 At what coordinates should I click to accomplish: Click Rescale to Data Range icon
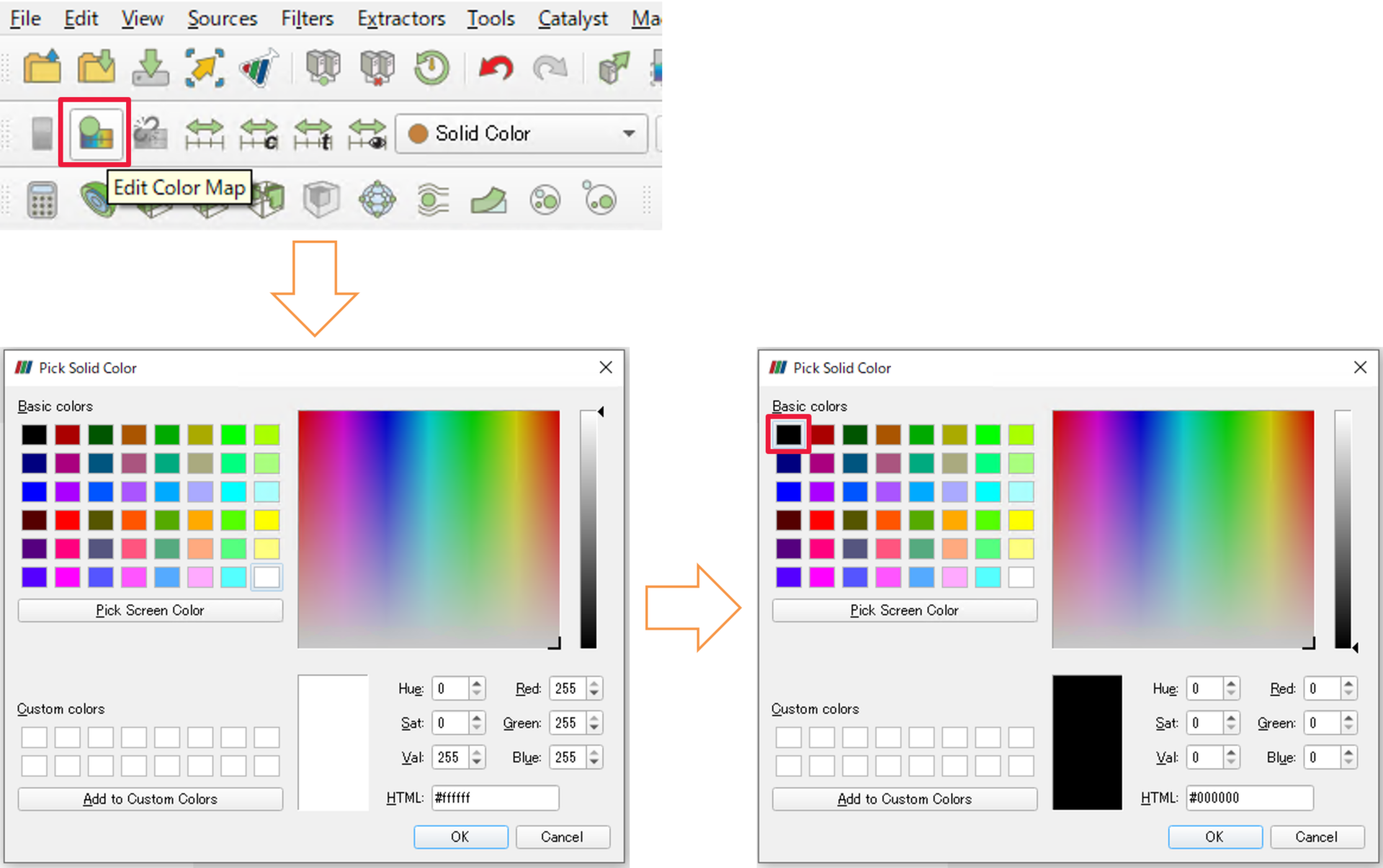coord(205,133)
